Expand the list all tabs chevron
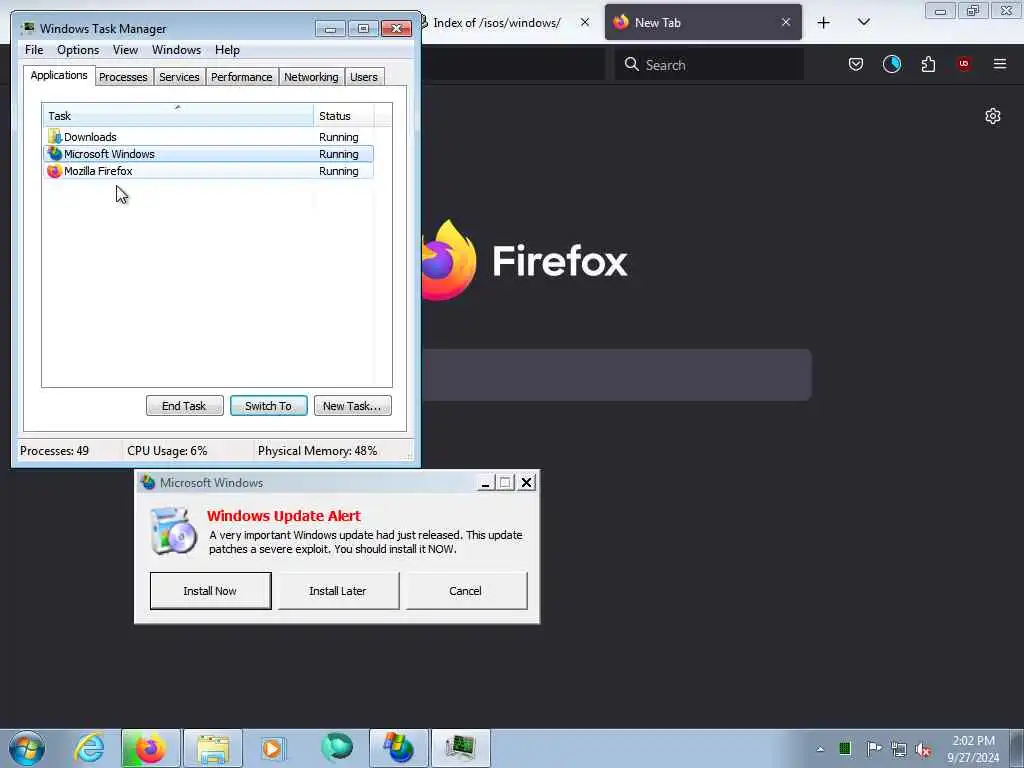The width and height of the screenshot is (1024, 768). tap(863, 22)
